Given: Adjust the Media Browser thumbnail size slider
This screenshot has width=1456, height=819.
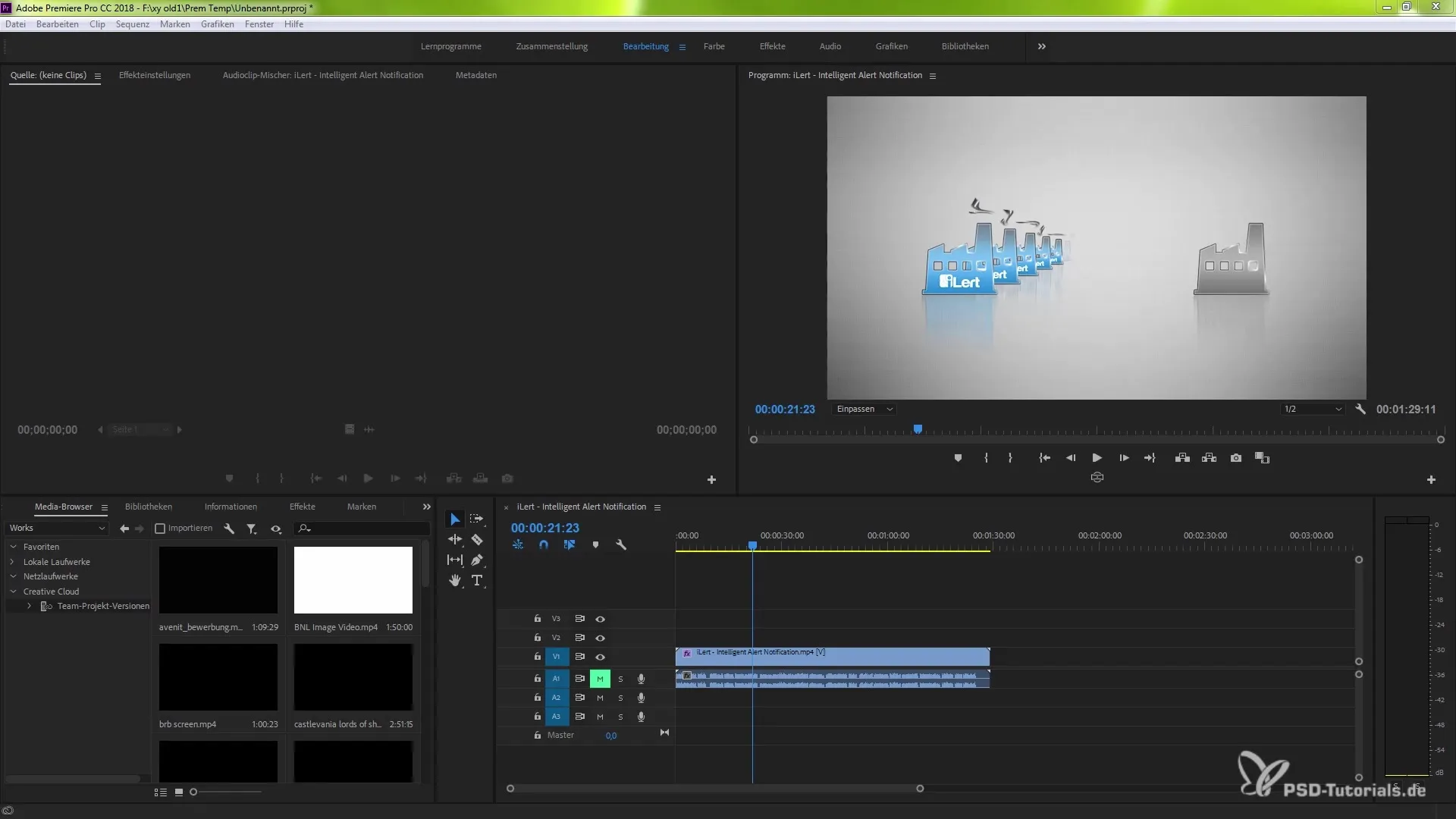Looking at the screenshot, I should [193, 792].
